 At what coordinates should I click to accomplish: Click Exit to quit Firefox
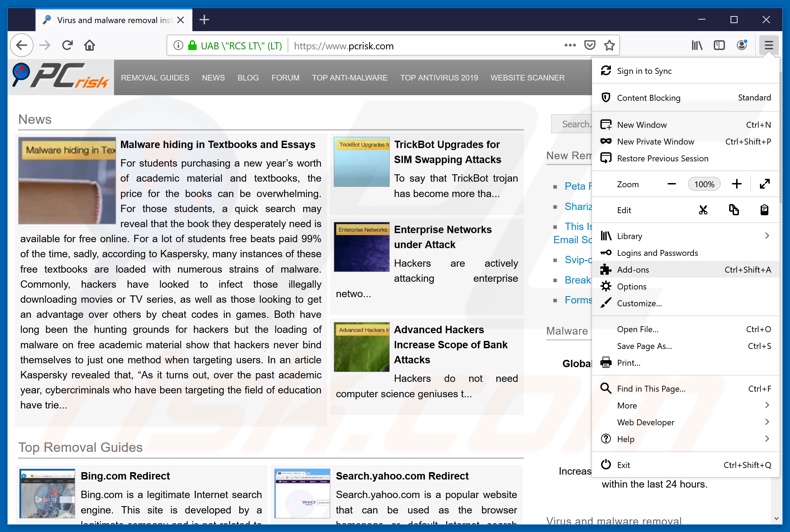(686, 465)
